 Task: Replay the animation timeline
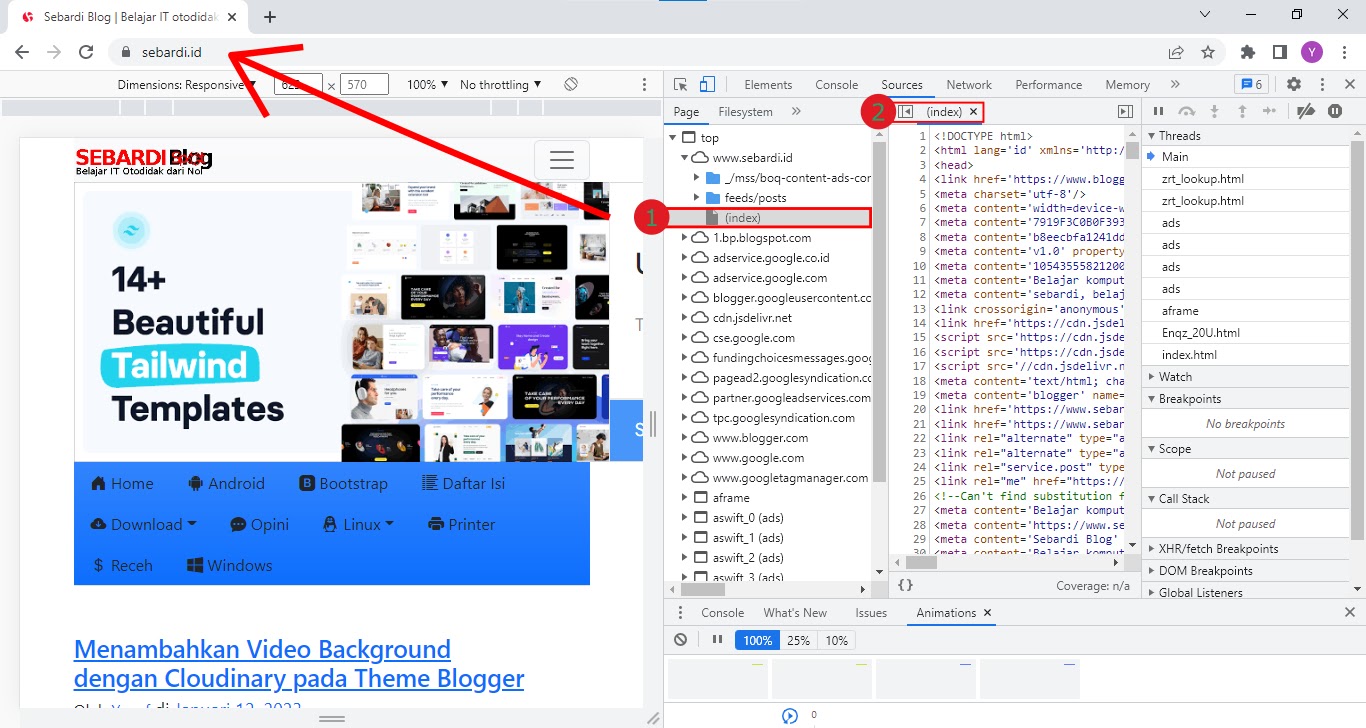[790, 715]
